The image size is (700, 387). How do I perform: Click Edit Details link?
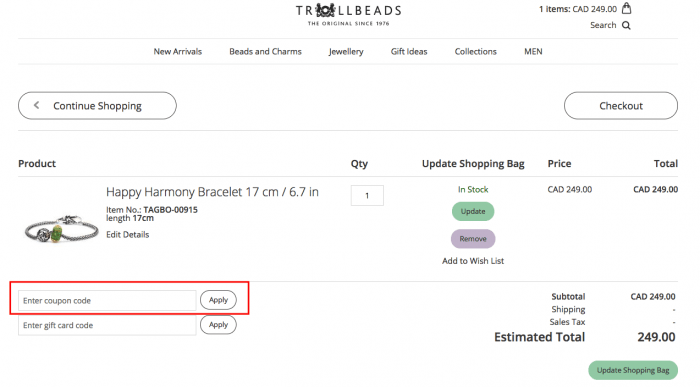pyautogui.click(x=128, y=234)
